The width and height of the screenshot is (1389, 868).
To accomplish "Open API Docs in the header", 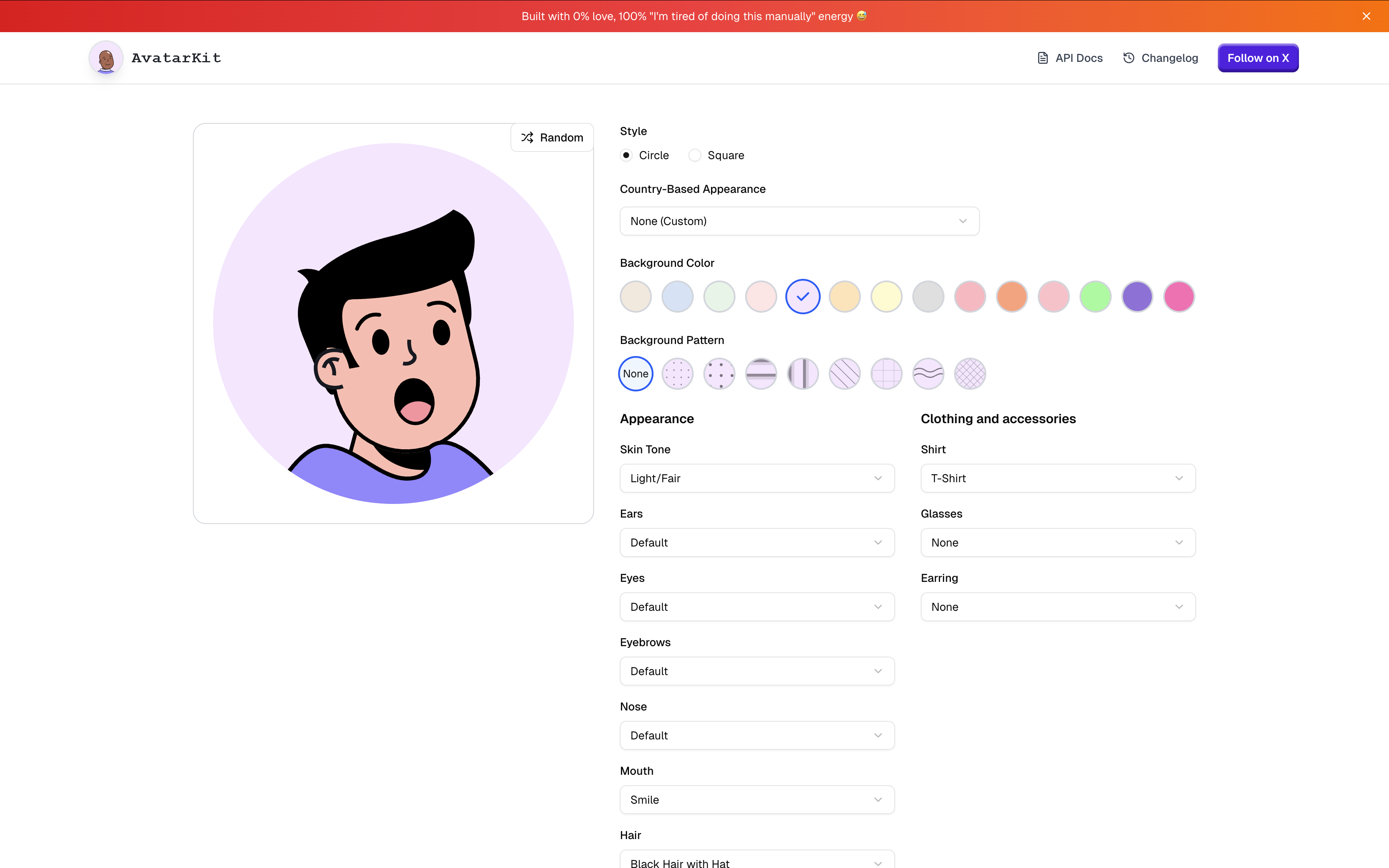I will (x=1070, y=58).
